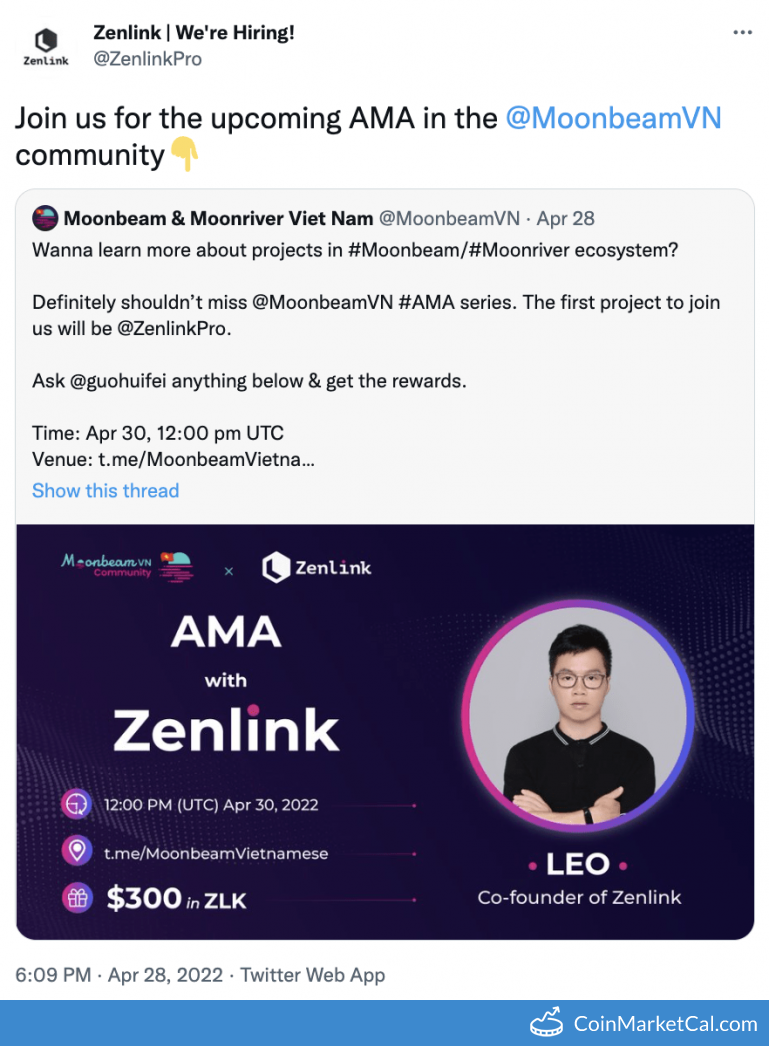This screenshot has height=1046, width=769.
Task: Click the gift icon beside $300 in ZLK
Action: pyautogui.click(x=77, y=897)
